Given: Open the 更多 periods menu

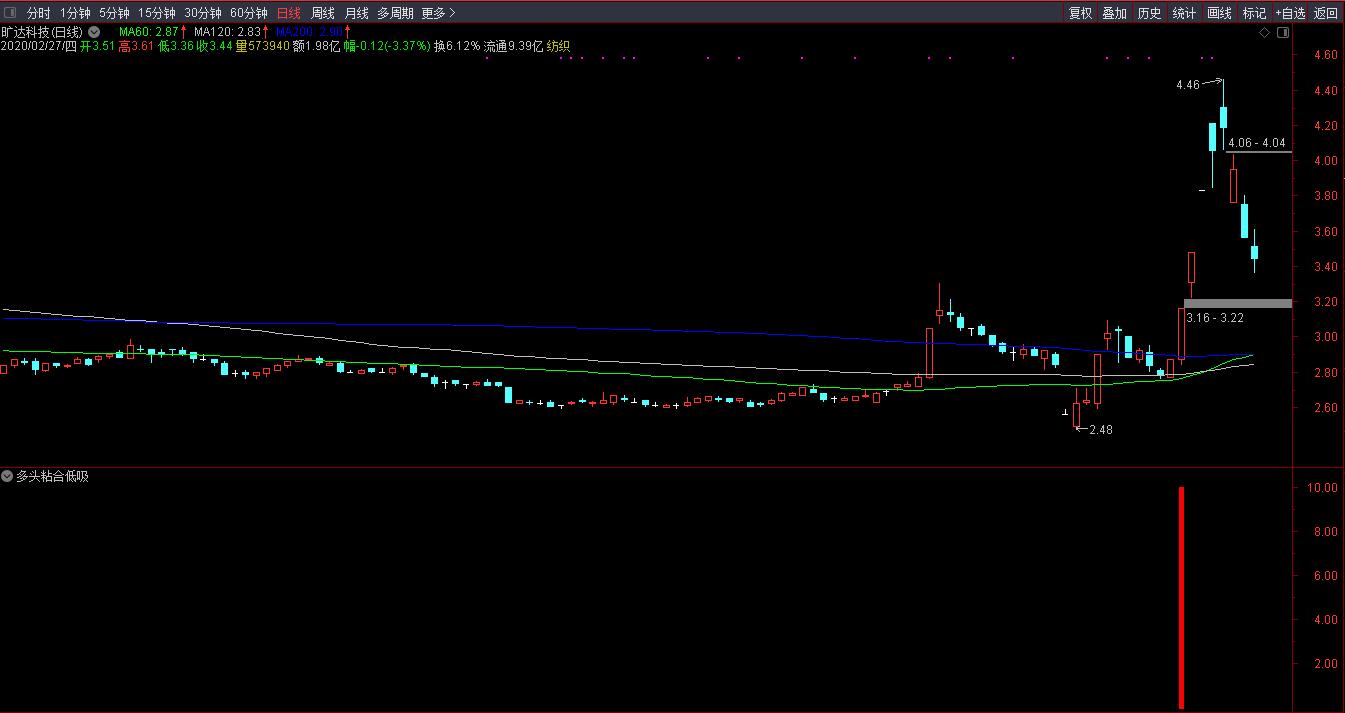Looking at the screenshot, I should pyautogui.click(x=438, y=13).
